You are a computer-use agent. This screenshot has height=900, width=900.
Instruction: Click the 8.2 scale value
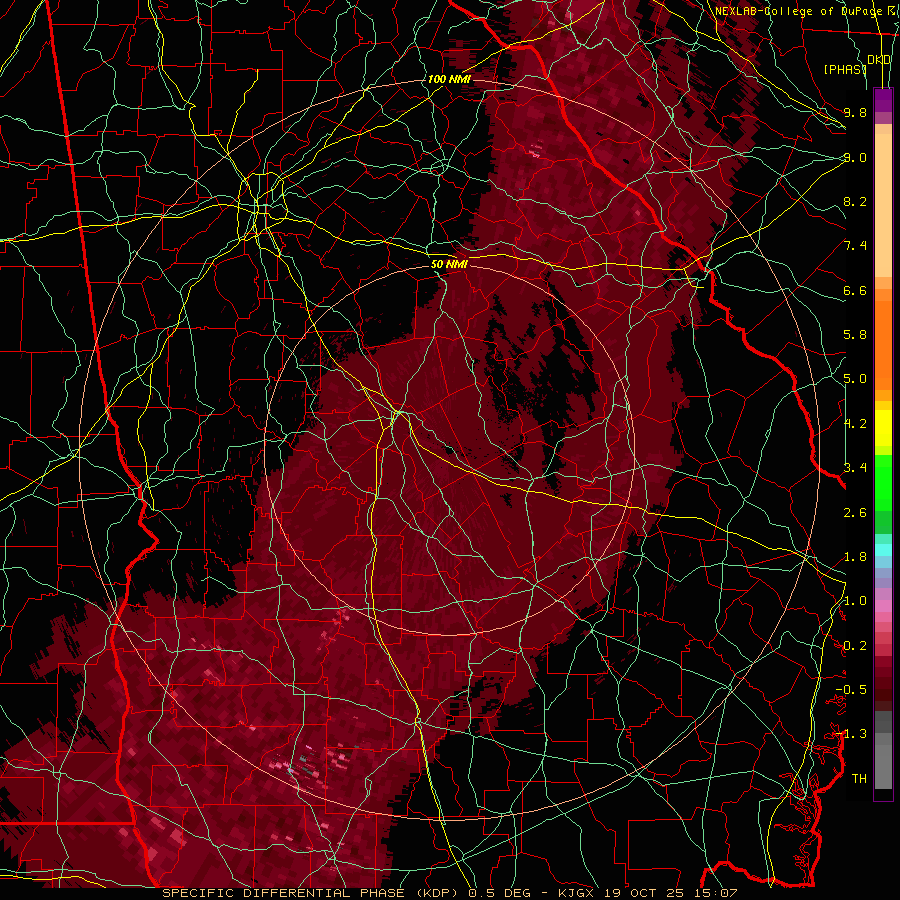click(855, 201)
